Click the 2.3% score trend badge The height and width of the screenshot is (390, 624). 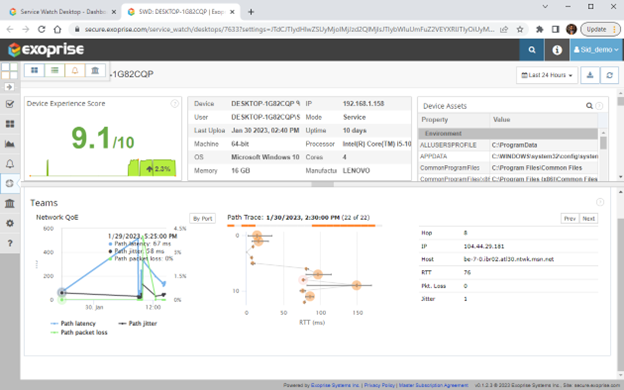pyautogui.click(x=158, y=169)
